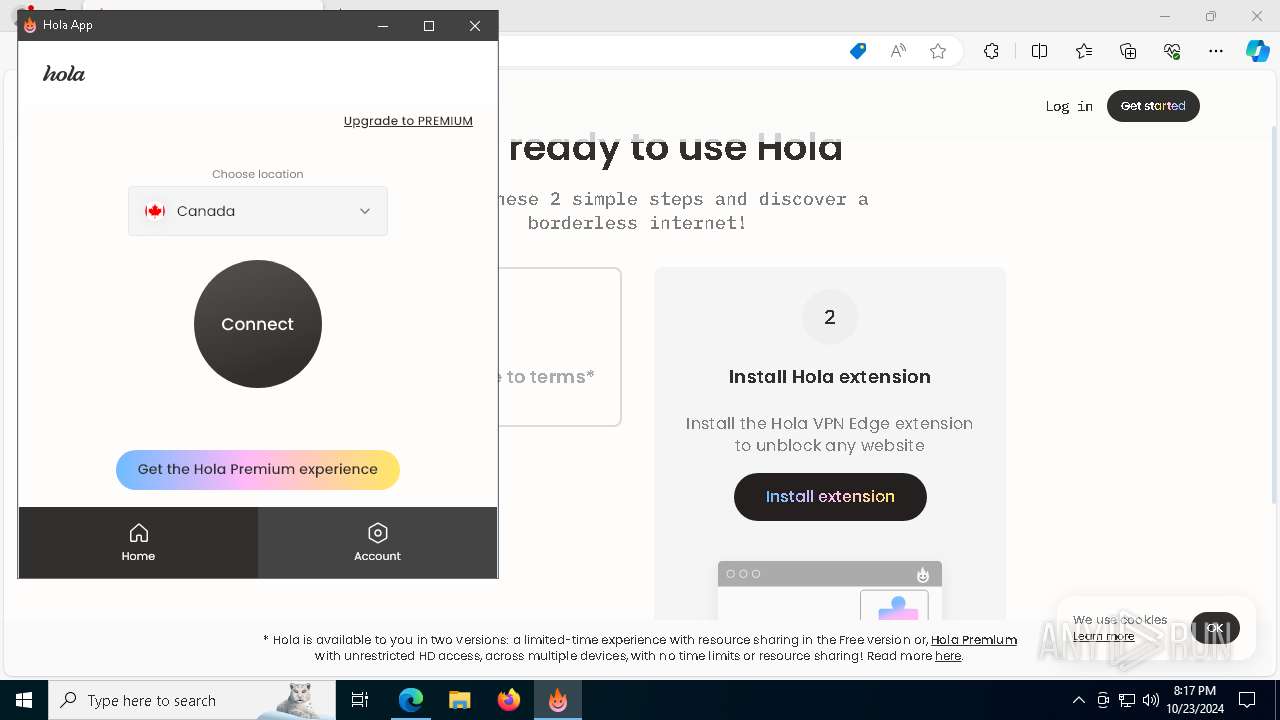This screenshot has width=1280, height=720.
Task: Click the volume speaker icon in tray
Action: click(x=1151, y=701)
